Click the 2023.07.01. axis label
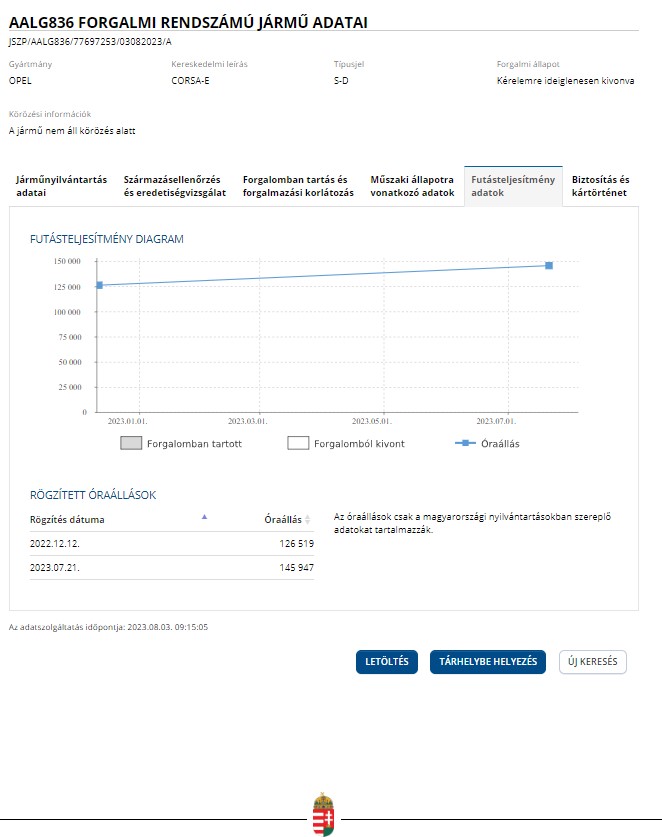Viewport: 662px width, 837px height. (x=496, y=421)
